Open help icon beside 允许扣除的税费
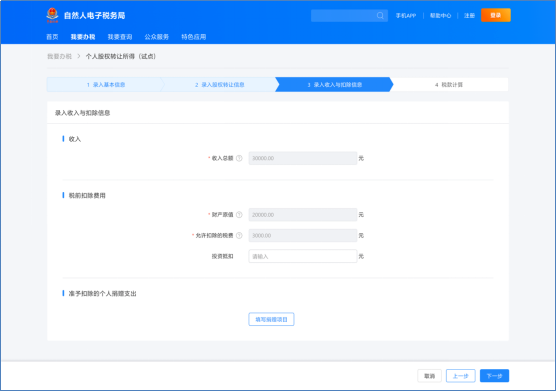Viewport: 557px width, 392px height. [x=239, y=235]
